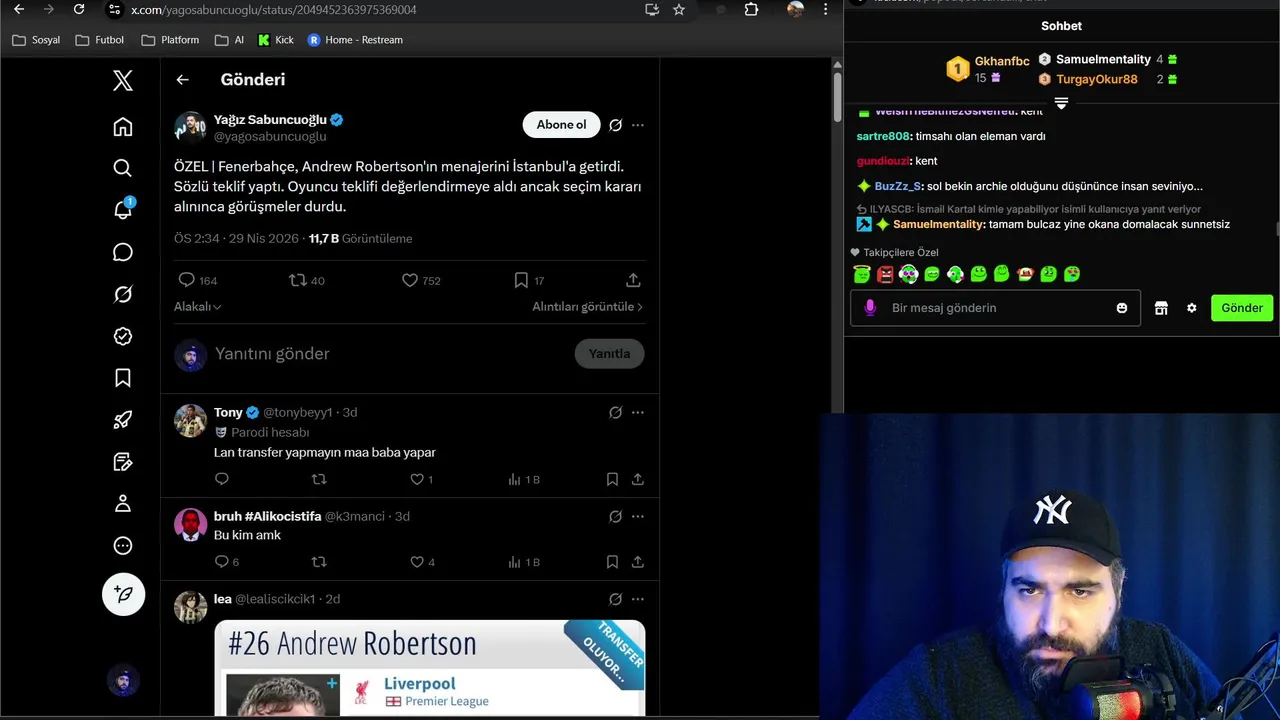Repost Tony's reply
The image size is (1280, 720).
319,480
